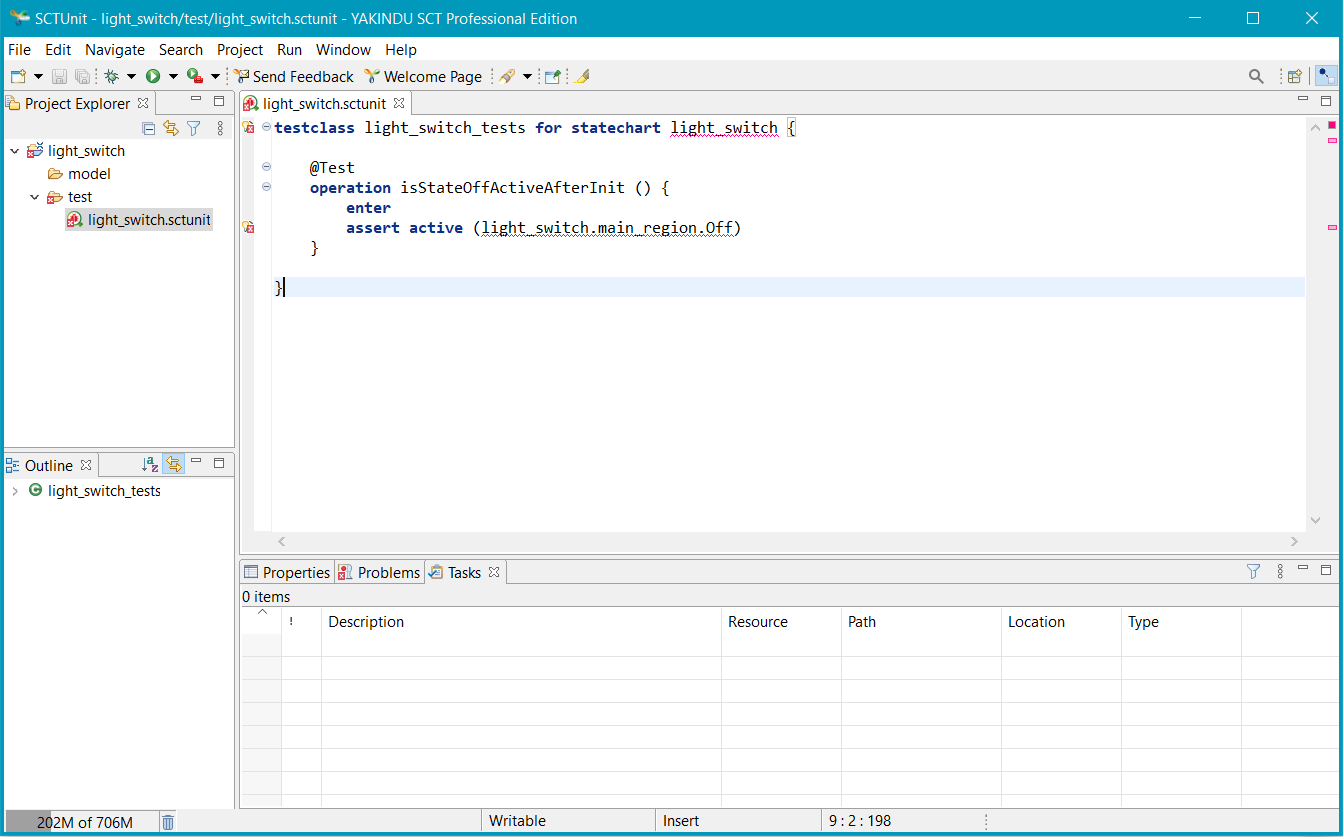Collapse the test folder in Project Explorer

point(35,197)
